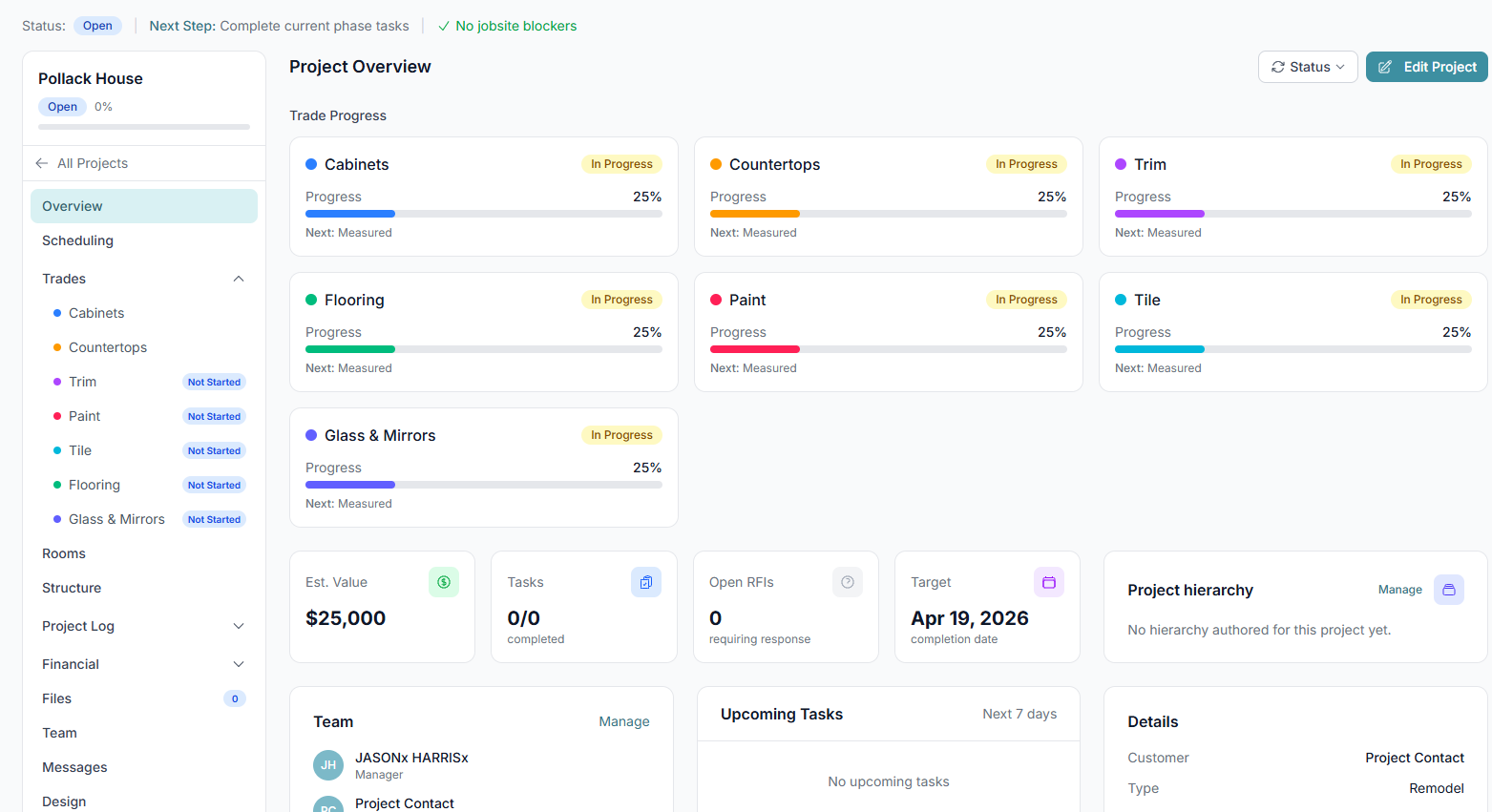Select Overview in the sidebar
This screenshot has width=1492, height=812.
coord(144,206)
